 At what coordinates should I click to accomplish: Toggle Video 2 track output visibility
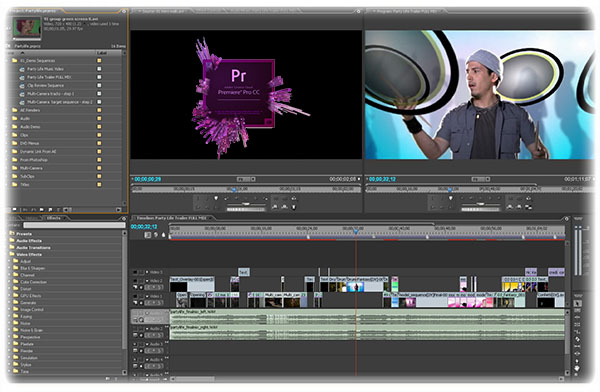coord(135,281)
